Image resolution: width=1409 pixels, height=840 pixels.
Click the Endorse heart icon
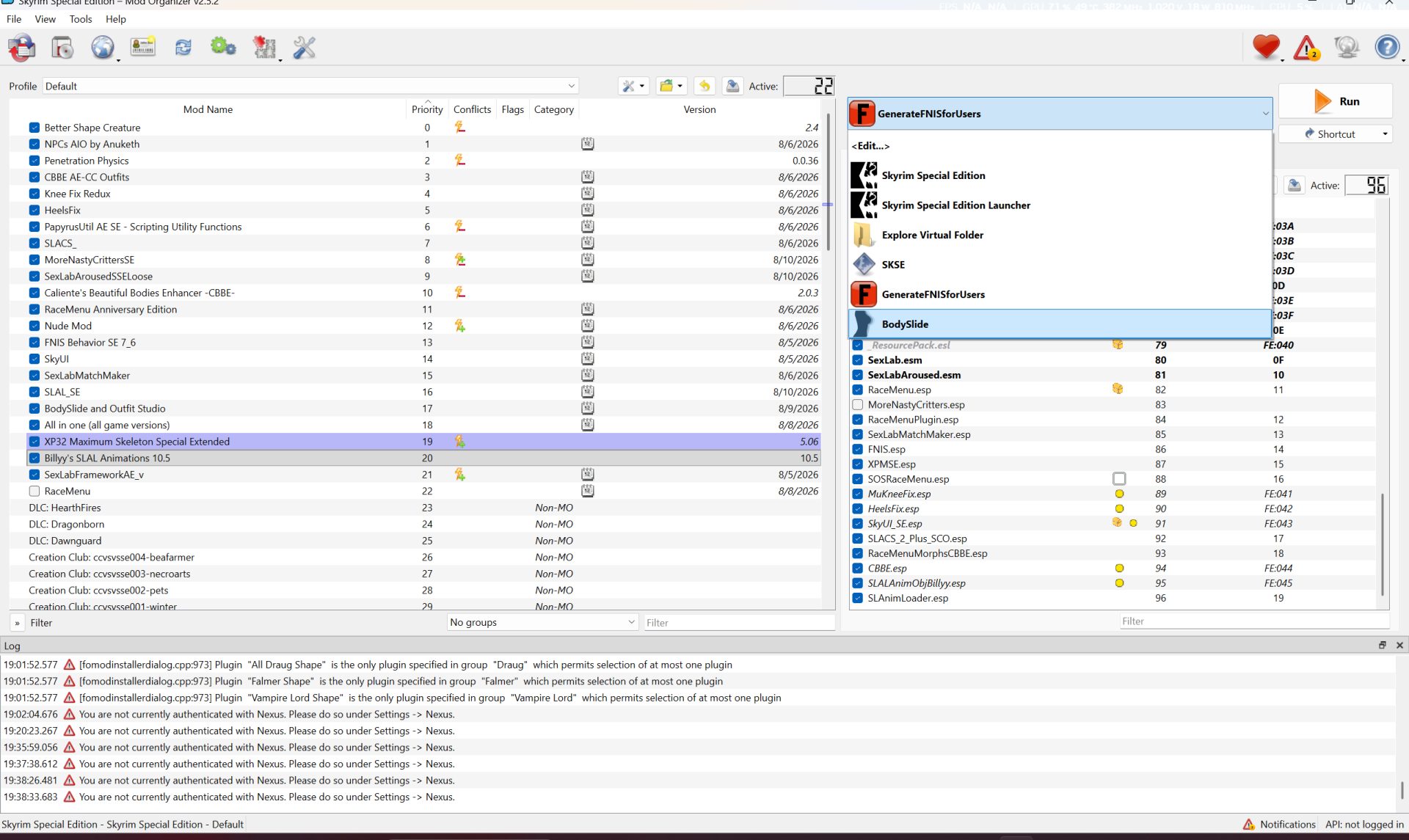(x=1266, y=47)
